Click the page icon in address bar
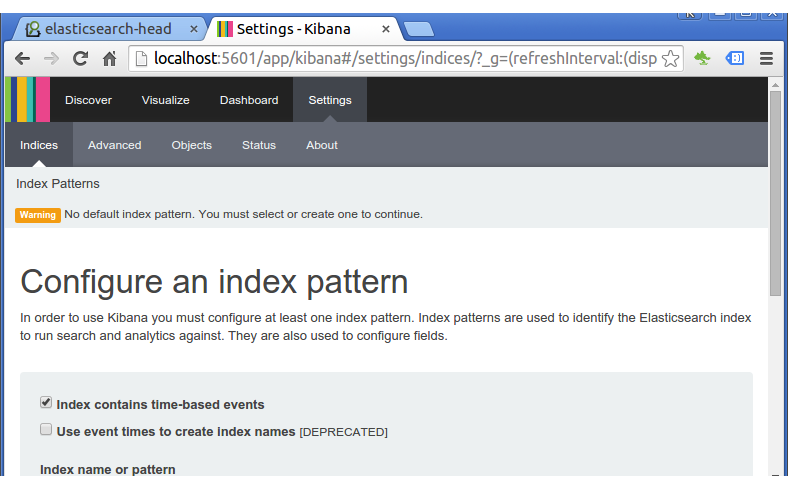The width and height of the screenshot is (788, 489). click(142, 59)
